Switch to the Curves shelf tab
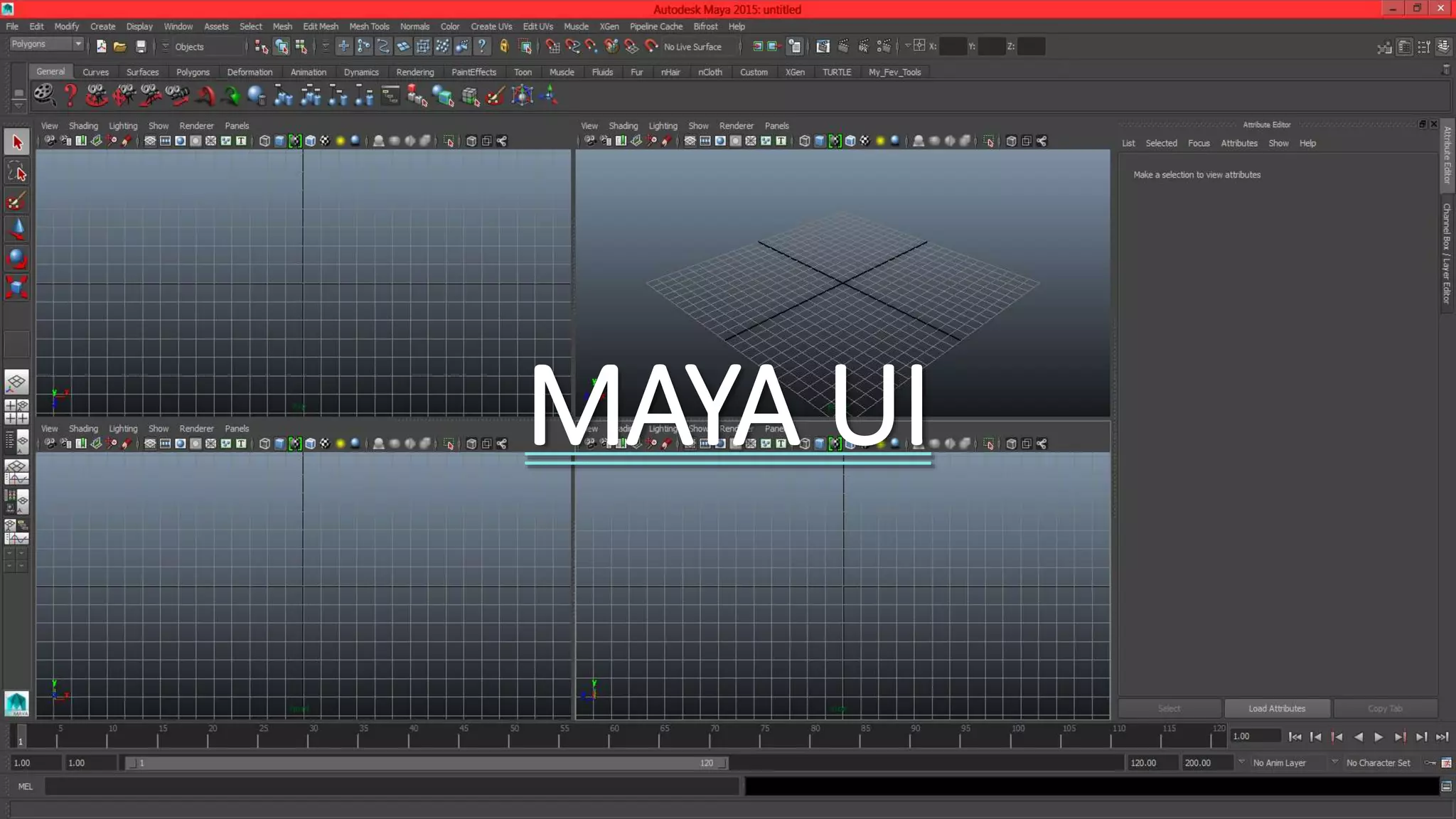The image size is (1456, 819). coord(95,72)
